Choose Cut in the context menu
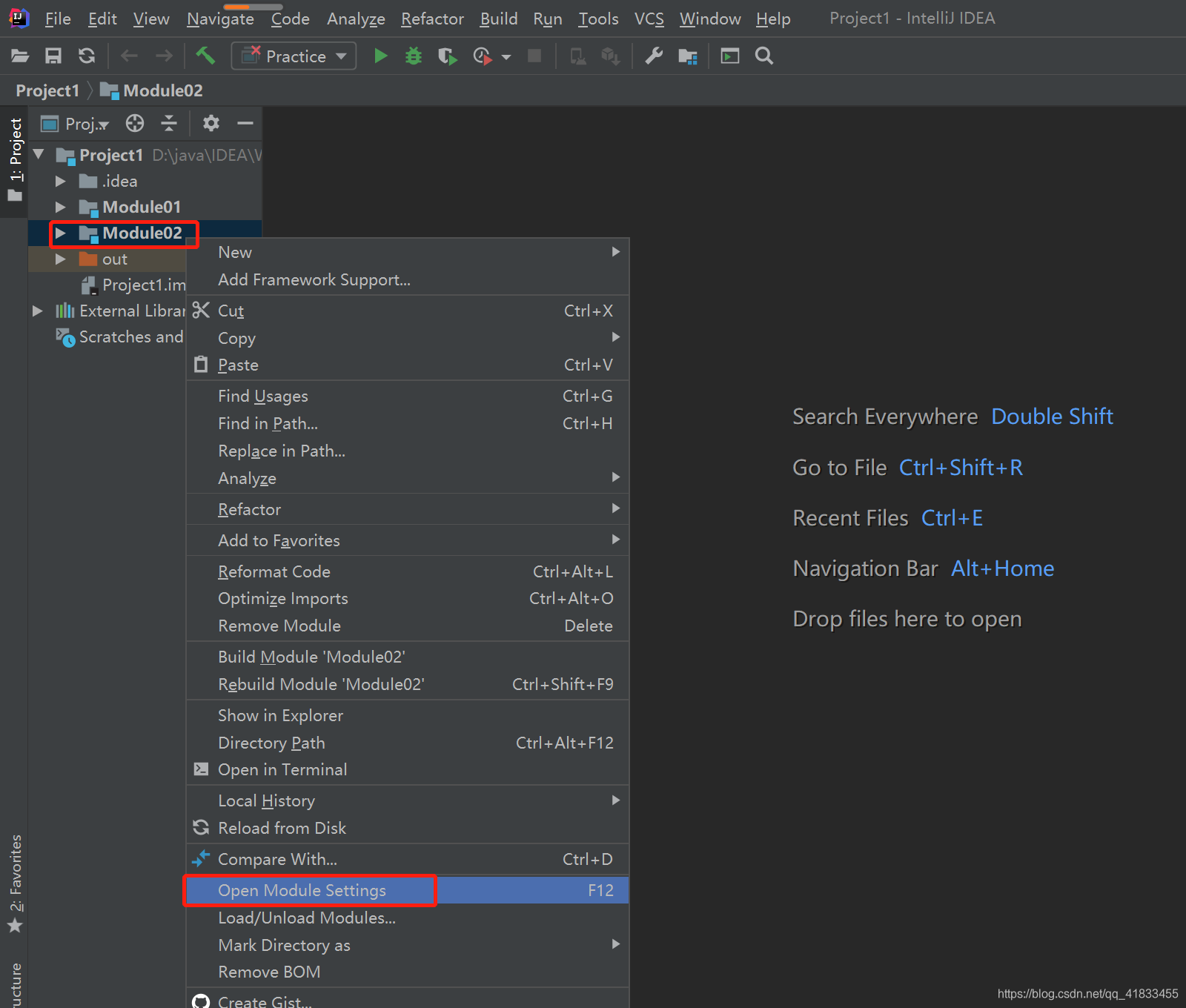1186x1008 pixels. tap(407, 311)
